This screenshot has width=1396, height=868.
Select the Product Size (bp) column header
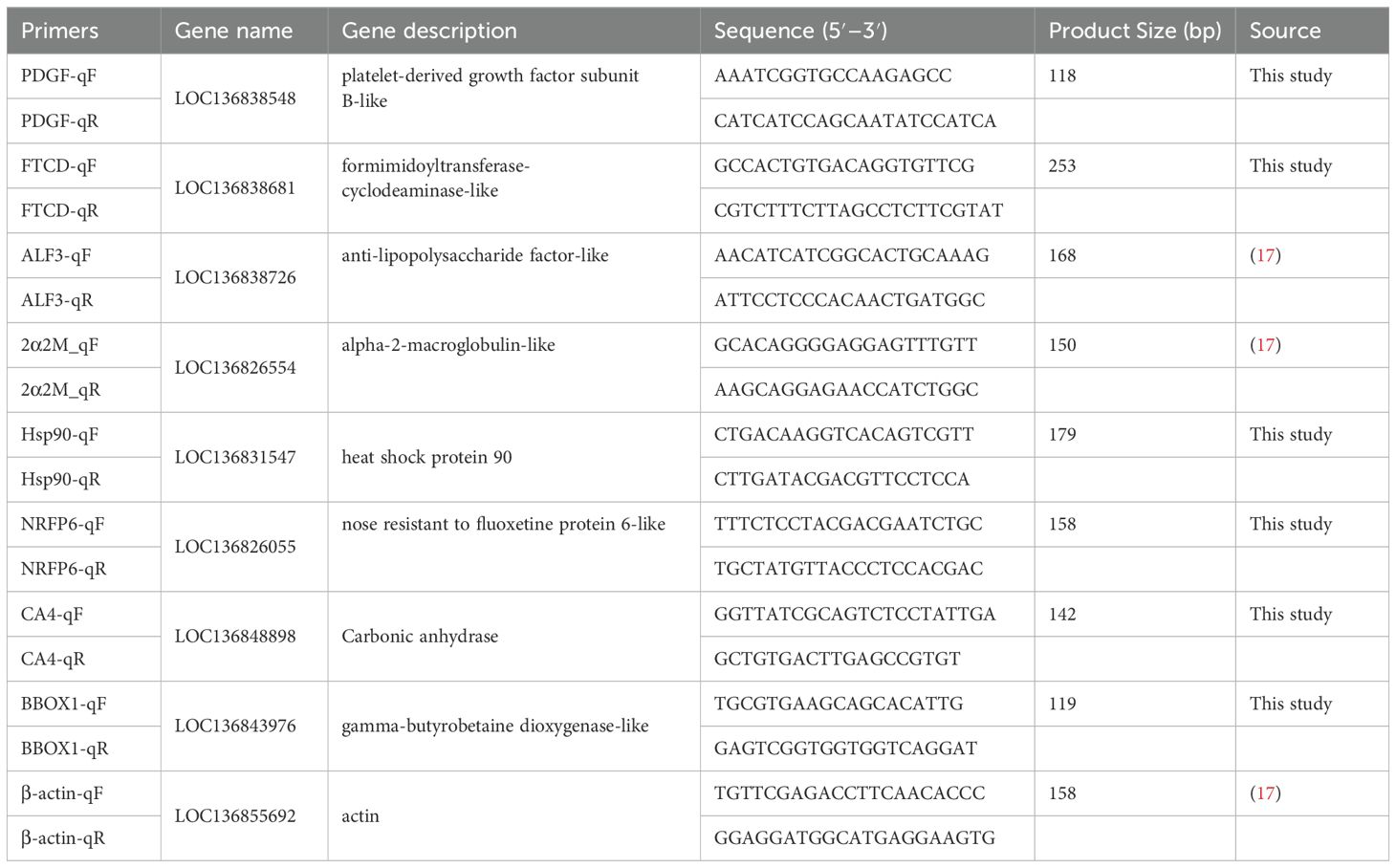pos(1135,31)
